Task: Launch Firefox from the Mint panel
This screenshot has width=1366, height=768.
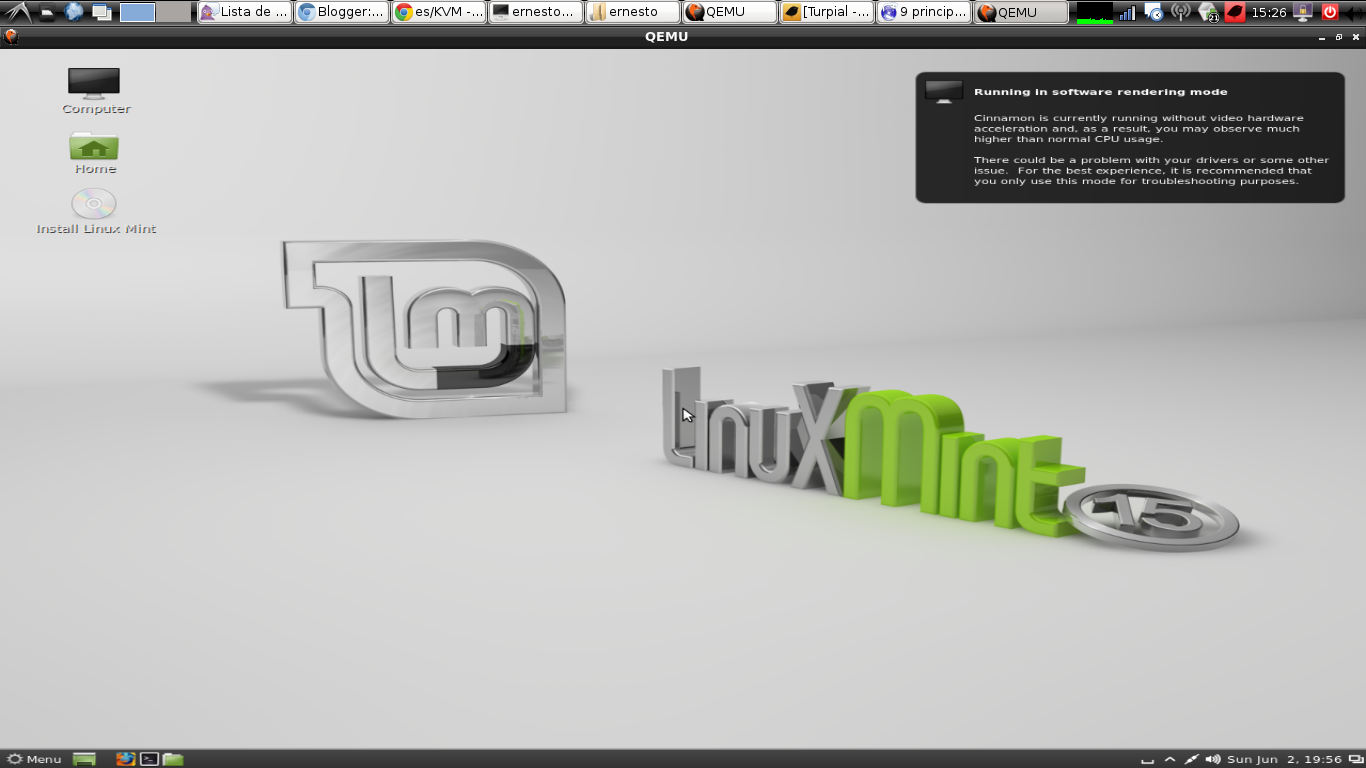Action: pos(125,759)
